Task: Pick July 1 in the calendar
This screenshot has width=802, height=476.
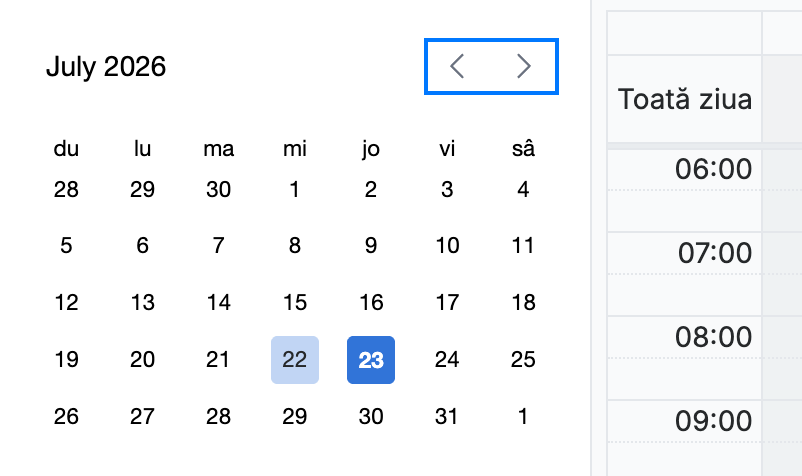Action: click(x=295, y=190)
